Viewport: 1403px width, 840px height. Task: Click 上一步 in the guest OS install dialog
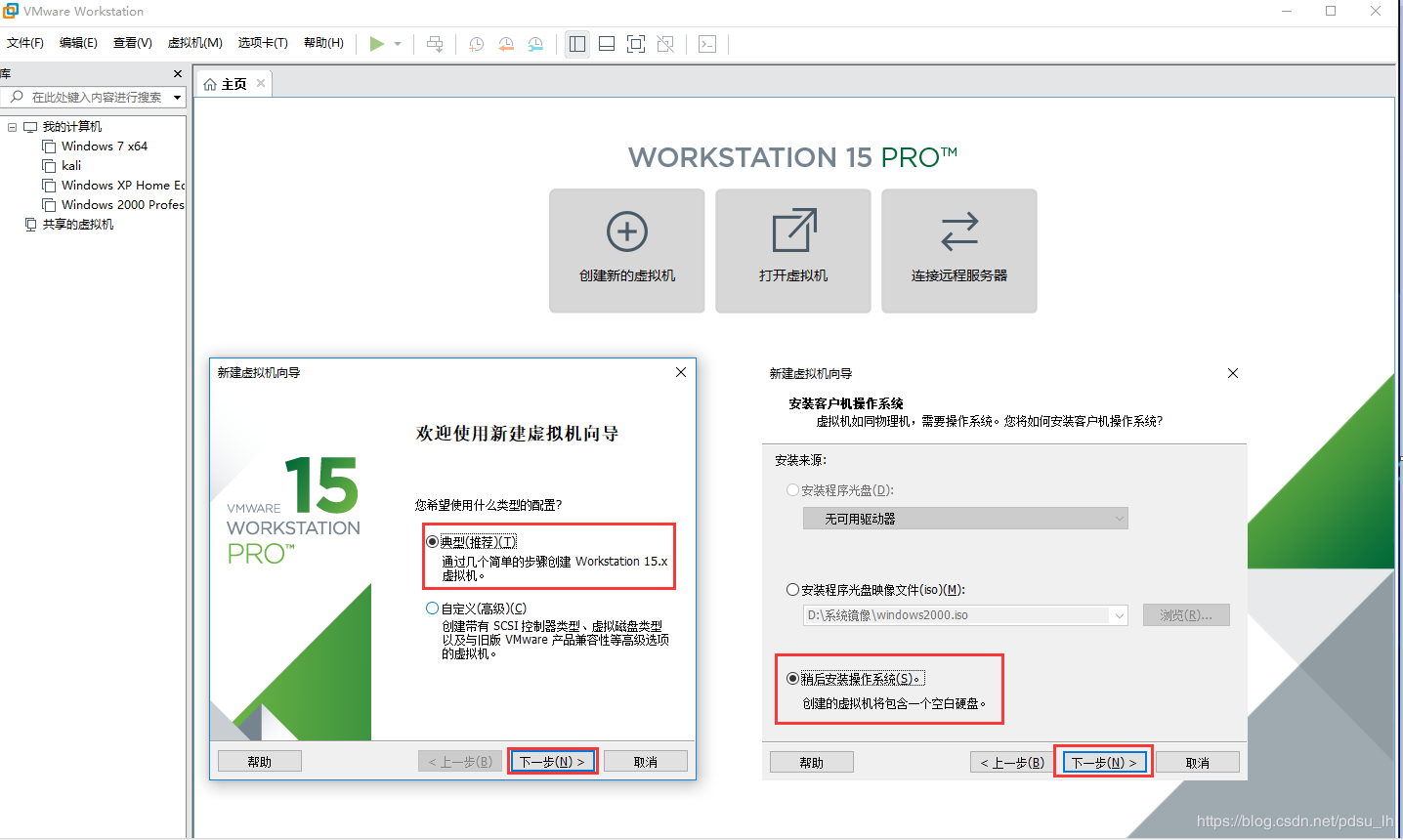[1012, 763]
